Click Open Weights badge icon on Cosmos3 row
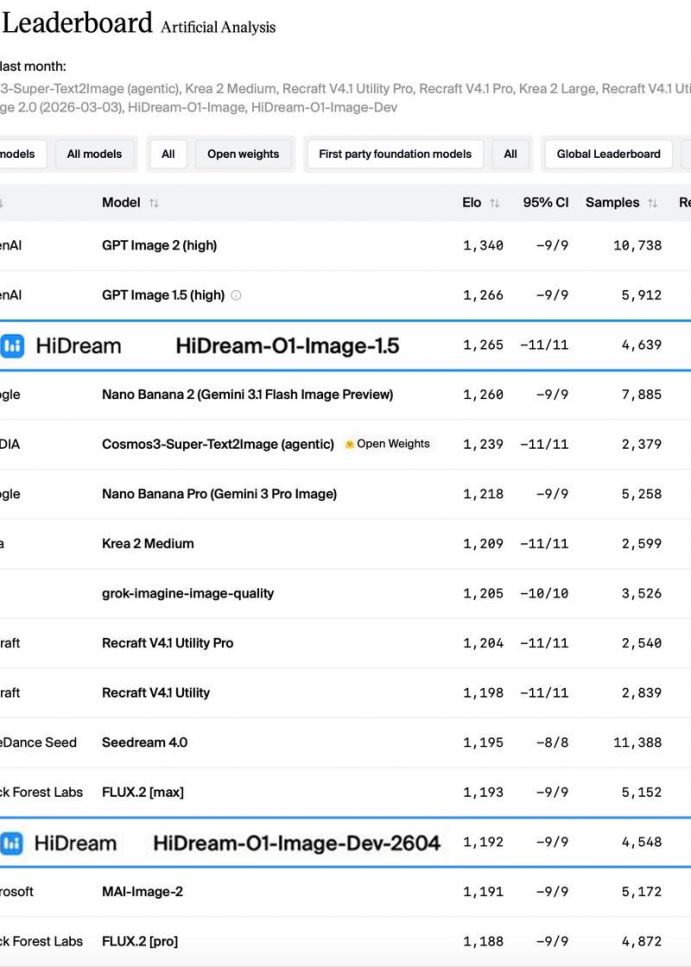Image resolution: width=691 pixels, height=967 pixels. pyautogui.click(x=349, y=444)
